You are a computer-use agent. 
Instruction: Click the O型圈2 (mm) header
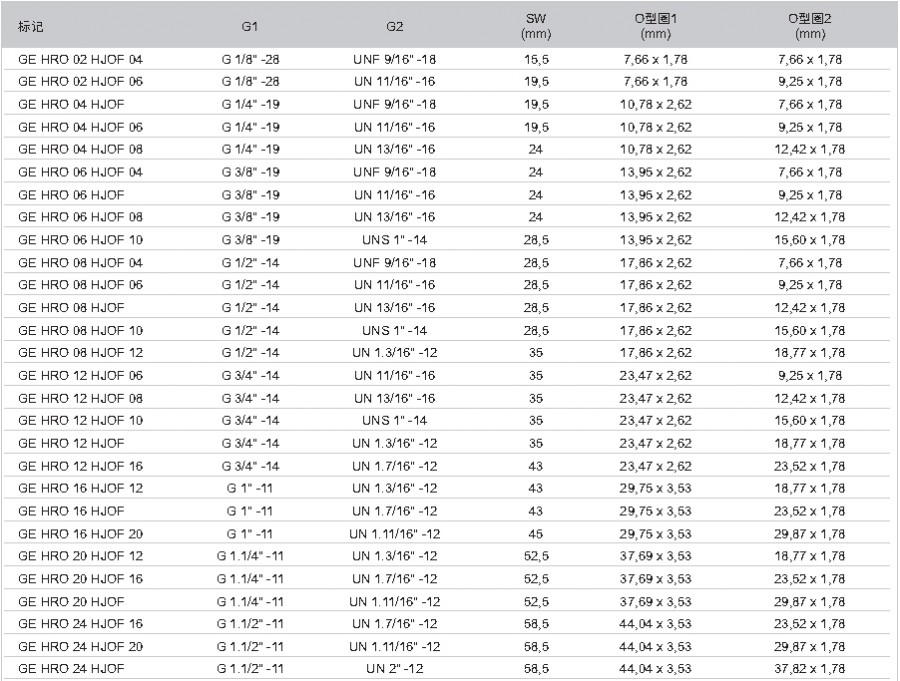810,26
